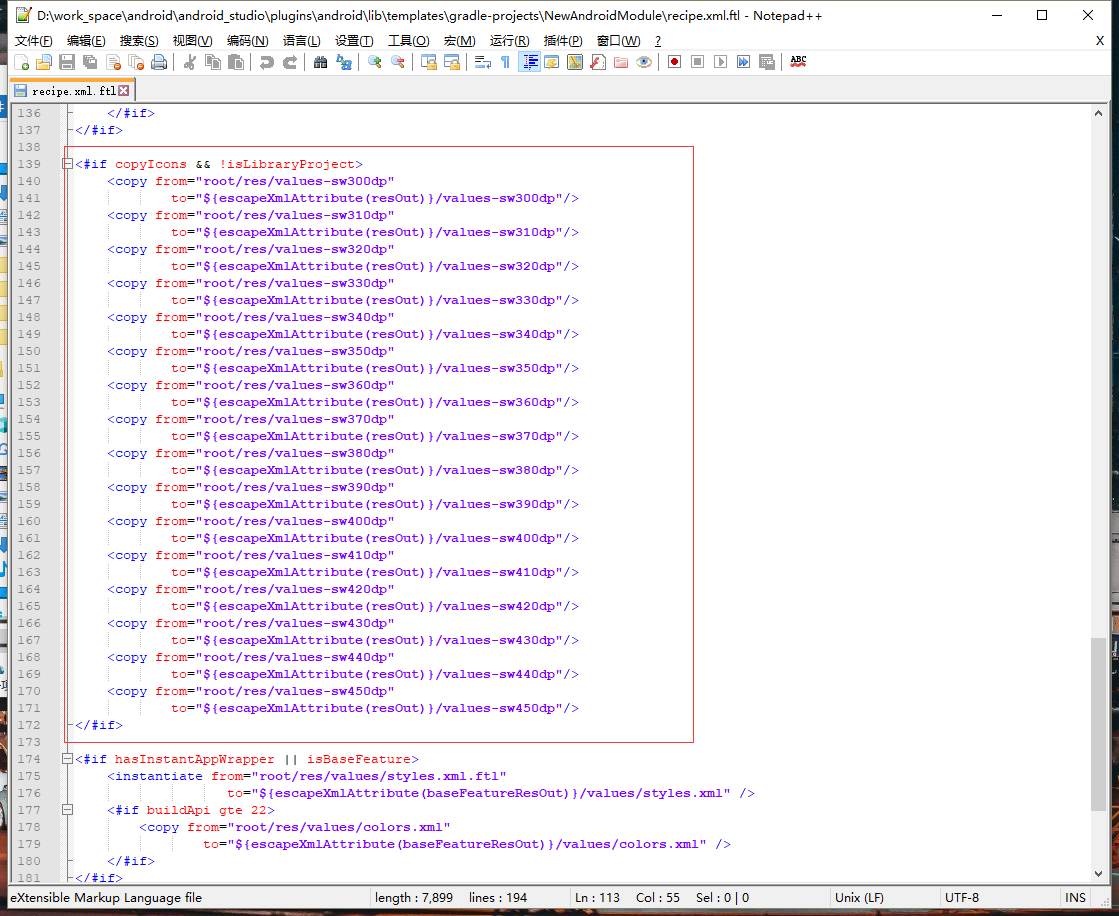Open the 编辑(E) menu
The width and height of the screenshot is (1119, 916).
click(86, 41)
